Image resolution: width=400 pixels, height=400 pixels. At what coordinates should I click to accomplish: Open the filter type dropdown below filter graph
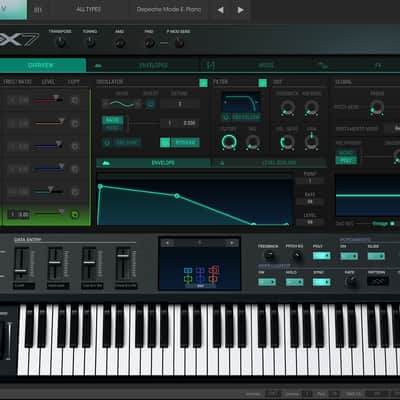241,117
